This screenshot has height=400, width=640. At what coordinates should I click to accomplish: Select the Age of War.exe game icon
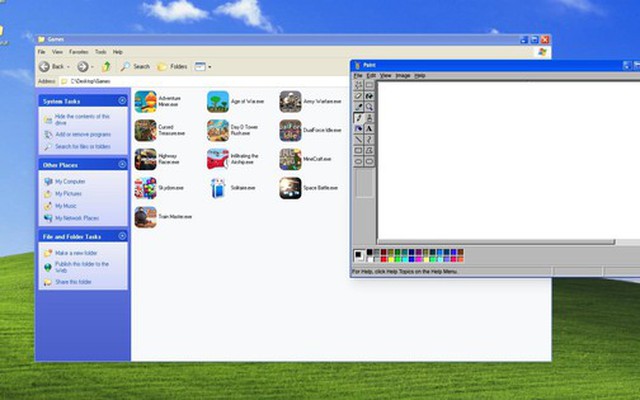pos(218,101)
